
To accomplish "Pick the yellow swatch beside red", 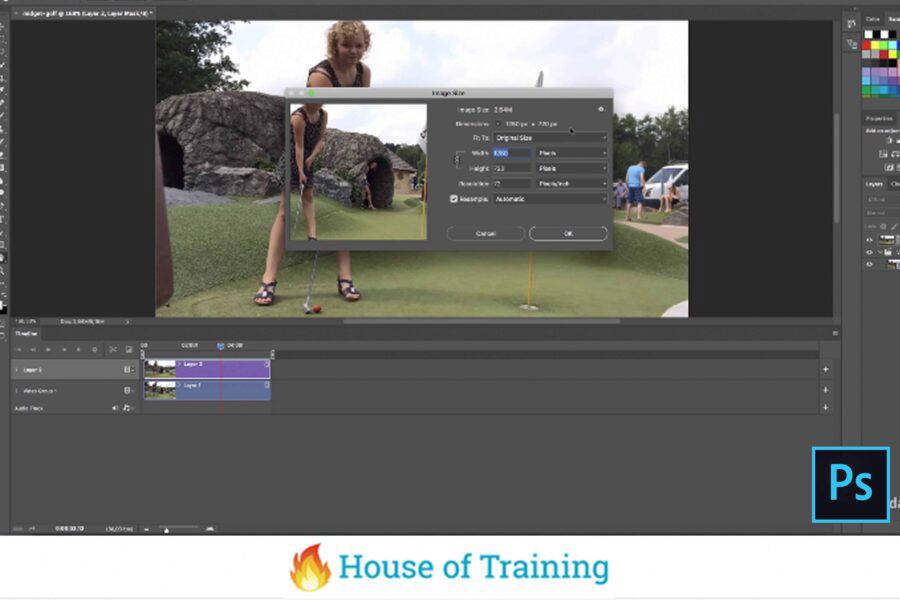I will click(876, 45).
